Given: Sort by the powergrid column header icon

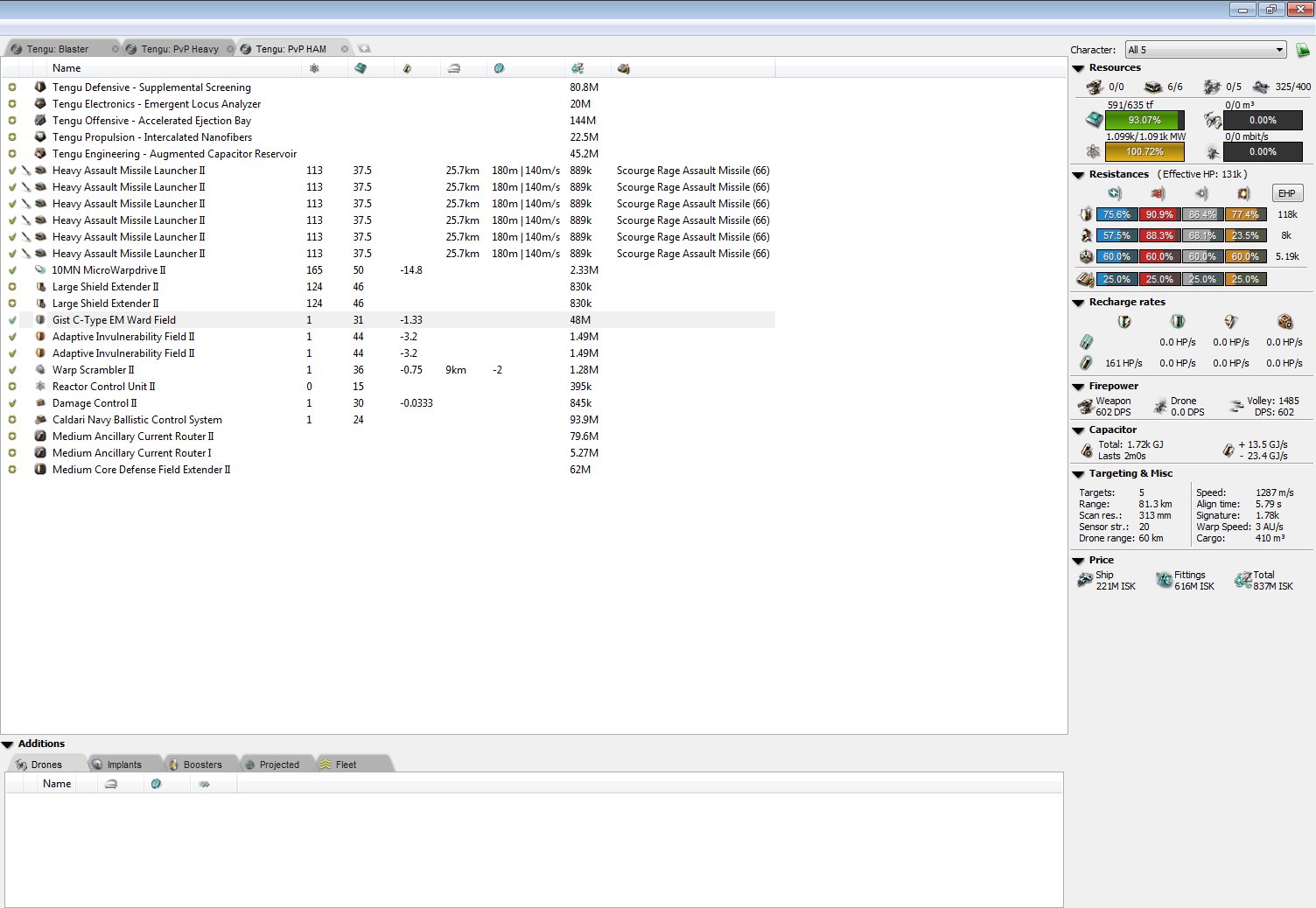Looking at the screenshot, I should pos(314,68).
